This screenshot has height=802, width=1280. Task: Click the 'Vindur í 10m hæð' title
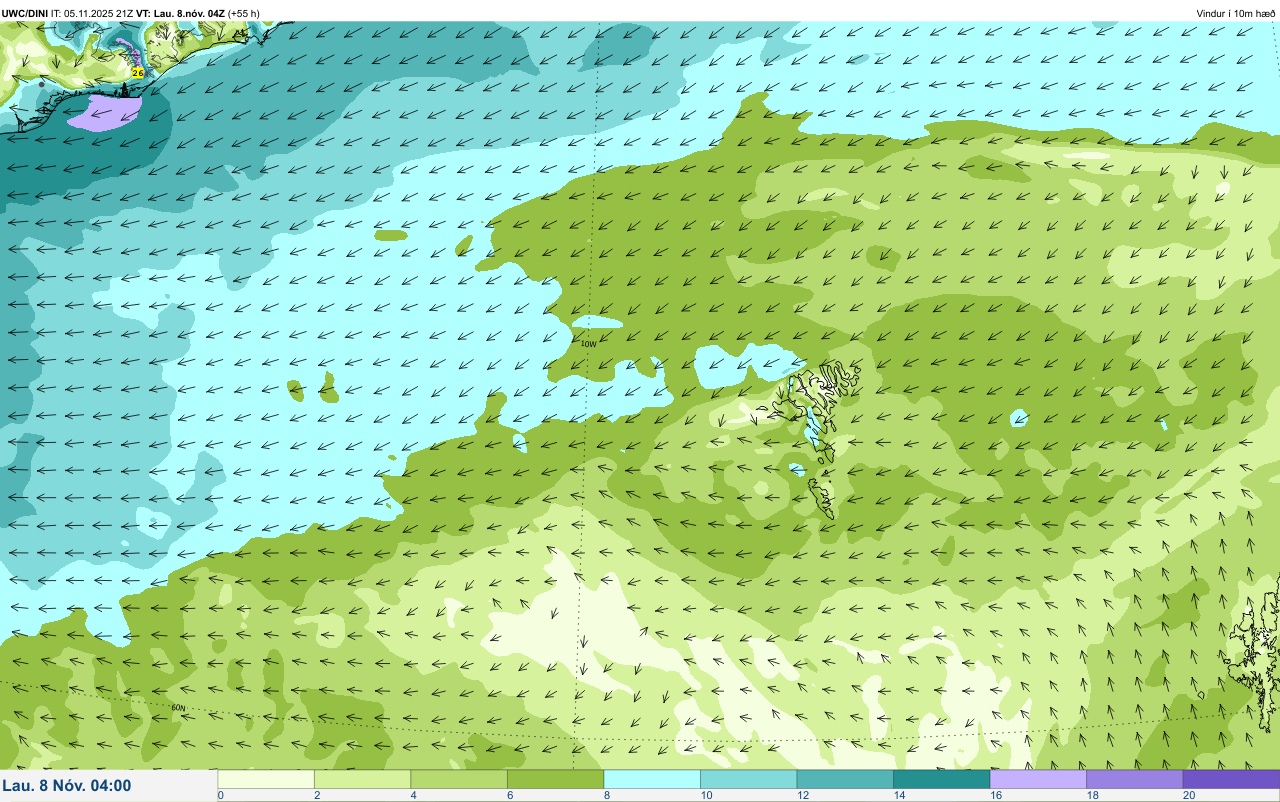tap(1235, 13)
